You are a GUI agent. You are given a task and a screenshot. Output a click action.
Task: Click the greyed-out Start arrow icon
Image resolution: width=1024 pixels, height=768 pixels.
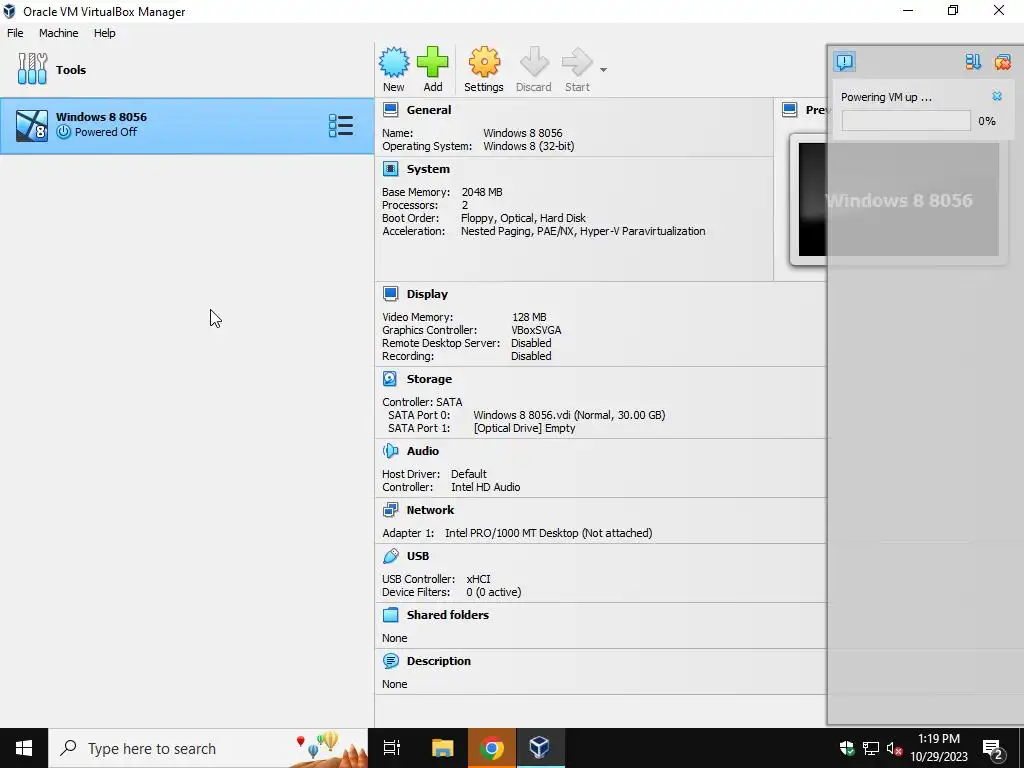pos(577,62)
